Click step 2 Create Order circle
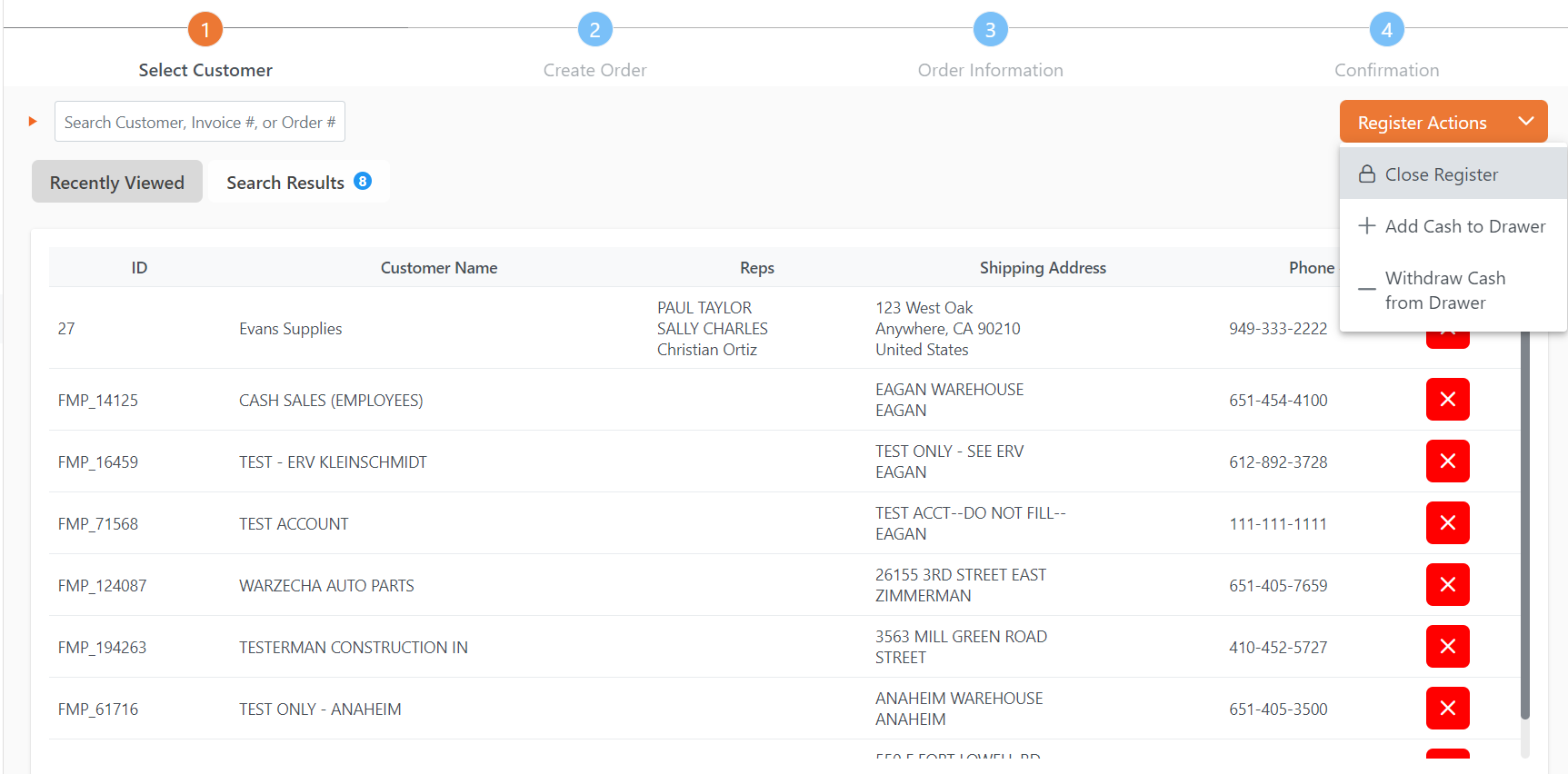The height and width of the screenshot is (774, 1568). [594, 30]
